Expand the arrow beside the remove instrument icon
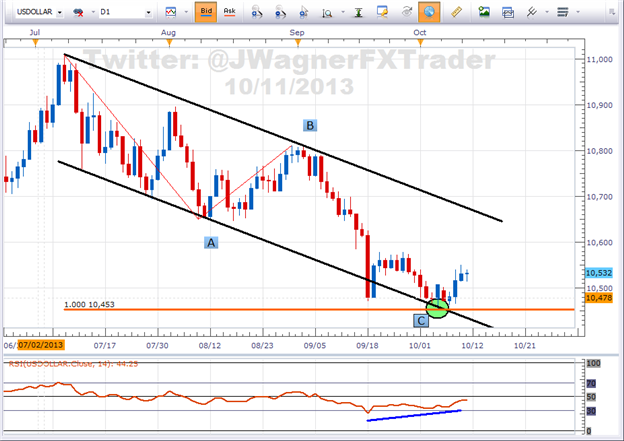Screen dimensions: 624x441 coord(93,12)
